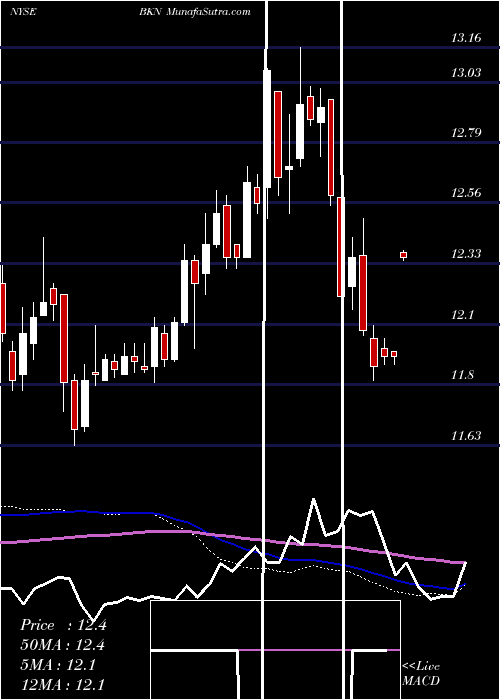Click the Price : 12.4 readout

63,625
